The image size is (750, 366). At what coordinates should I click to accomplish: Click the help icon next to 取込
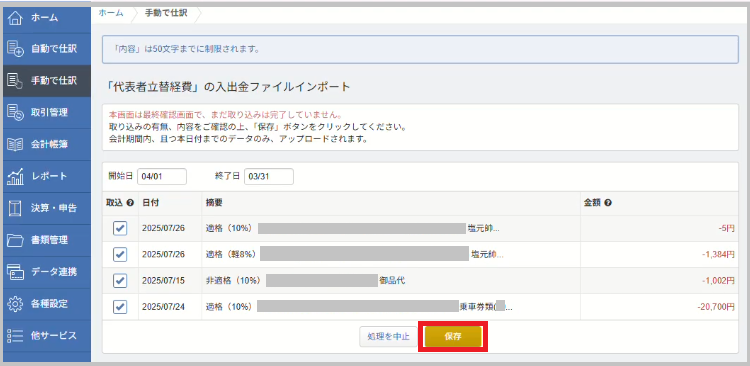click(131, 203)
